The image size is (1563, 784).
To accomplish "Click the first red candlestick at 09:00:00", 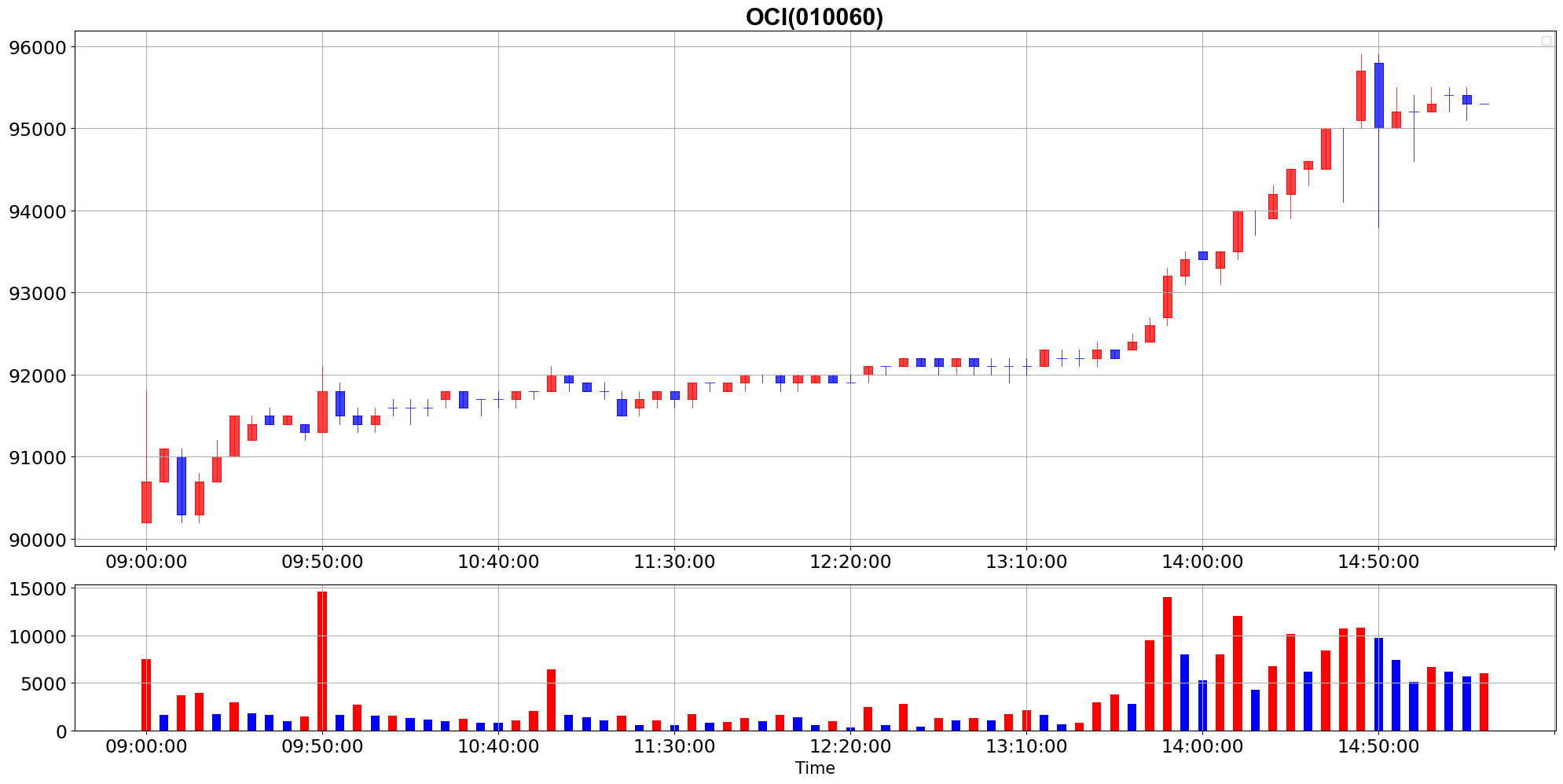I will 146,502.
